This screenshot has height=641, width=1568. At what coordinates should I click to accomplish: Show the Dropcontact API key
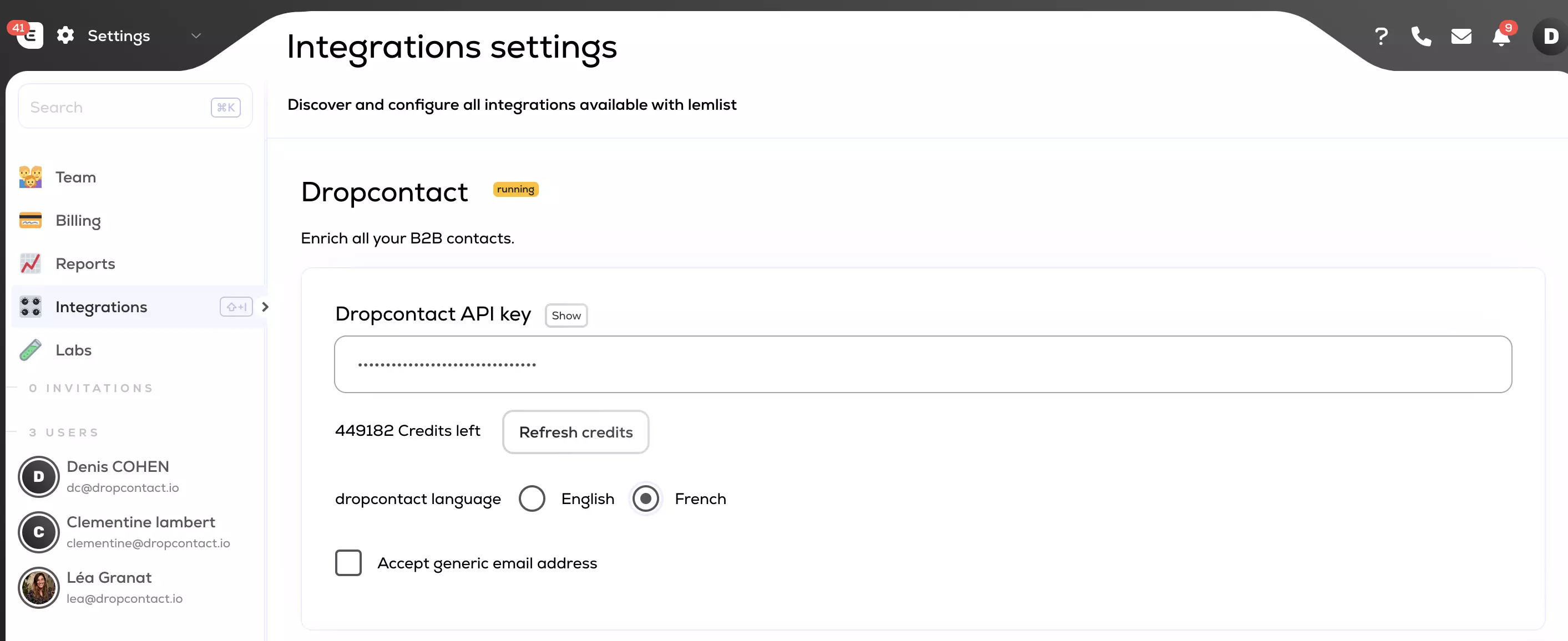[566, 316]
